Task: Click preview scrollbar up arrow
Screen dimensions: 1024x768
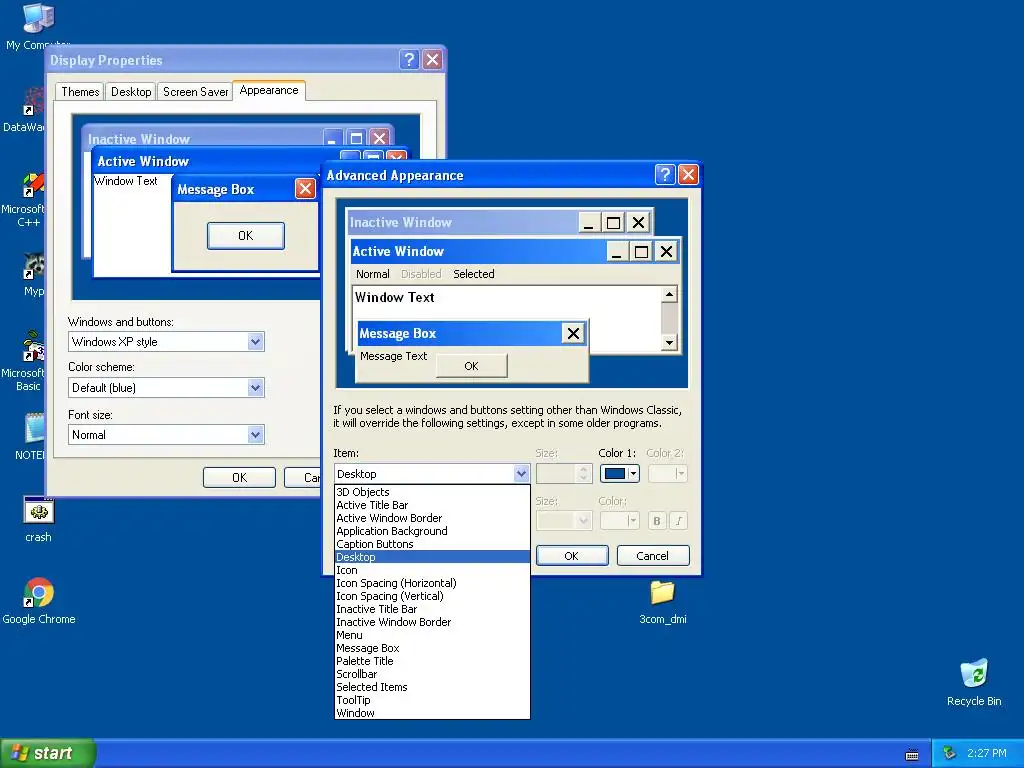Action: pos(669,295)
